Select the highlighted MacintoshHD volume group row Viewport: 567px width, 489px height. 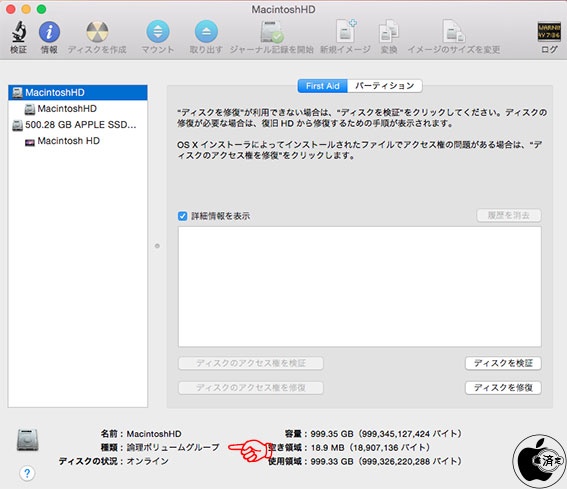[x=78, y=93]
